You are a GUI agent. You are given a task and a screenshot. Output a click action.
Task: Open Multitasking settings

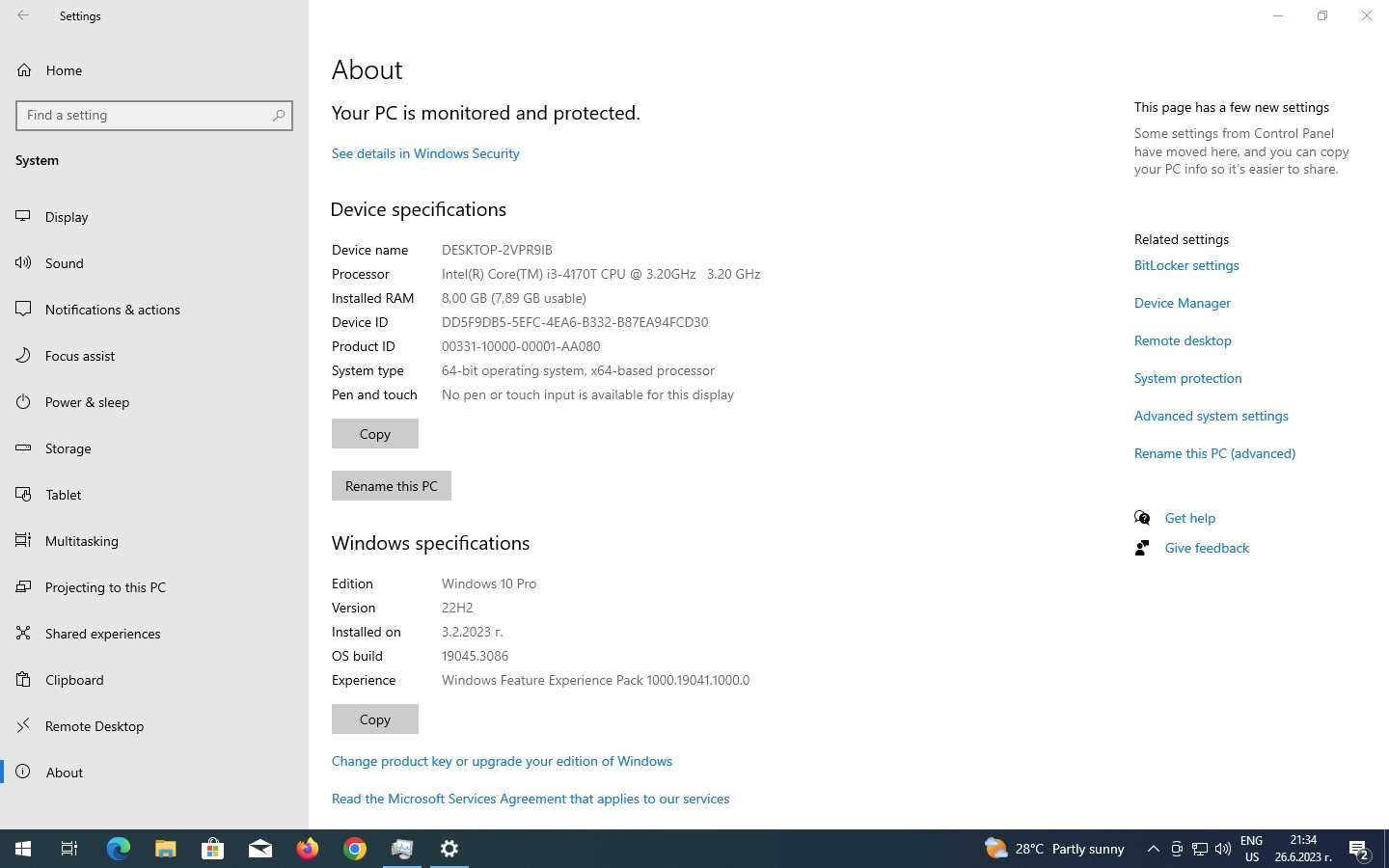pos(154,541)
